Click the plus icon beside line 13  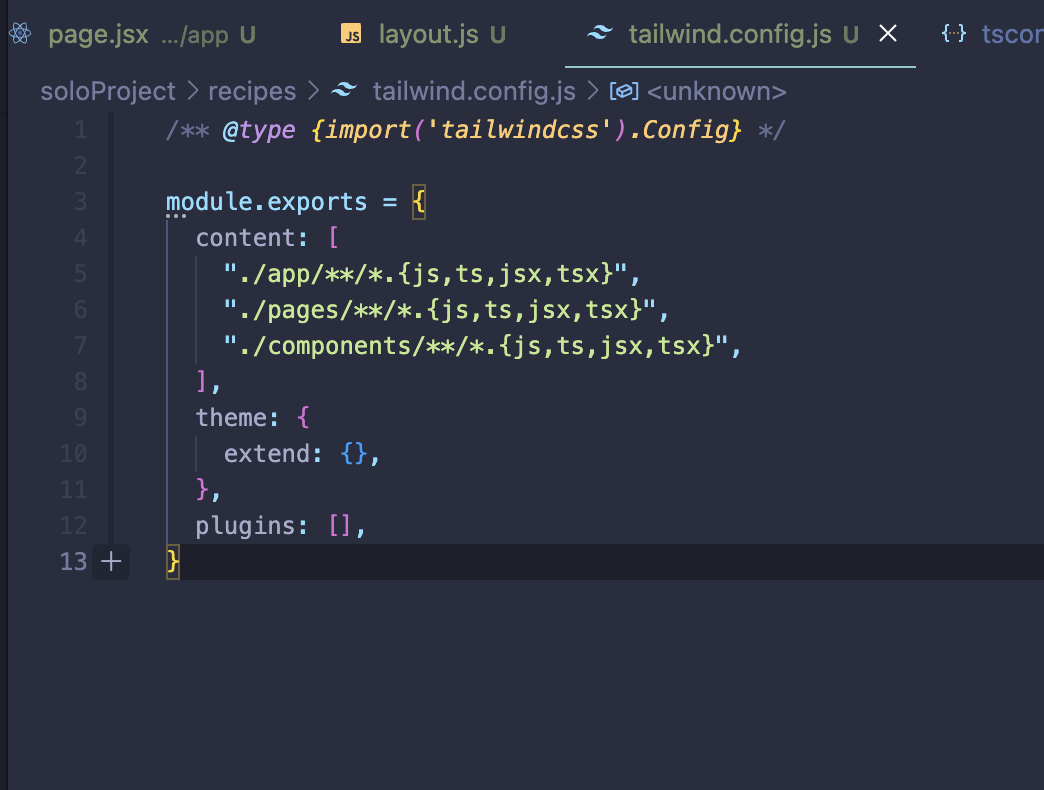tap(110, 561)
